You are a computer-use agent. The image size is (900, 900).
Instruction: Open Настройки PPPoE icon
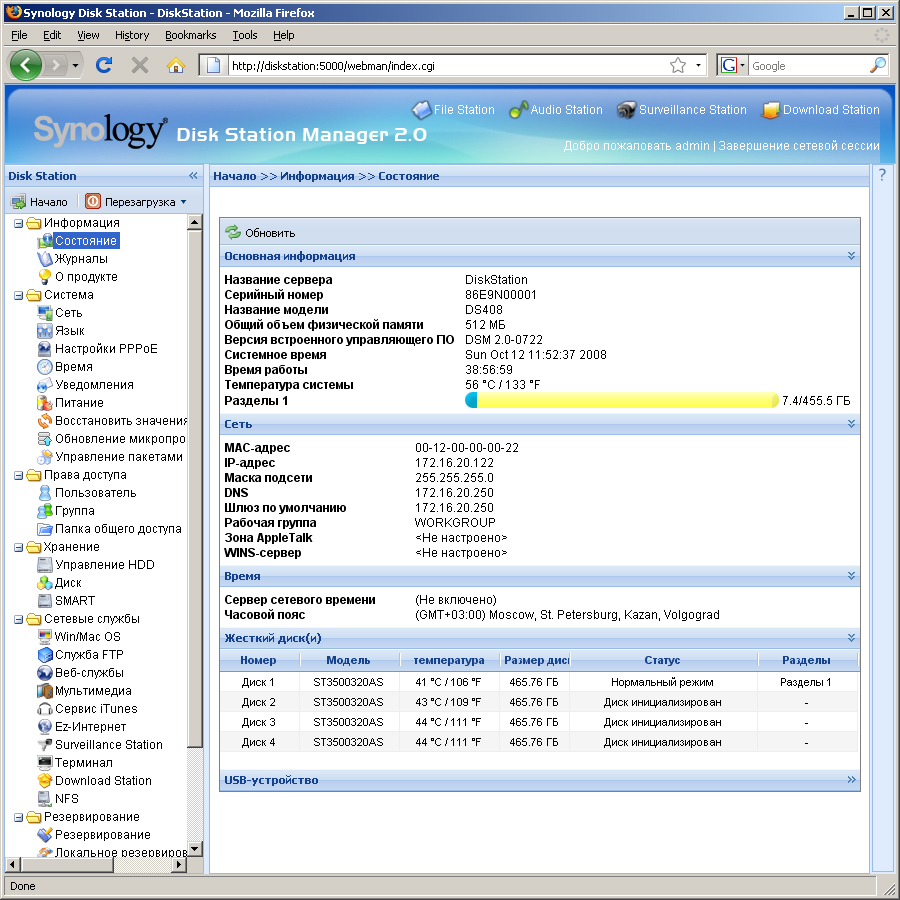coord(45,348)
